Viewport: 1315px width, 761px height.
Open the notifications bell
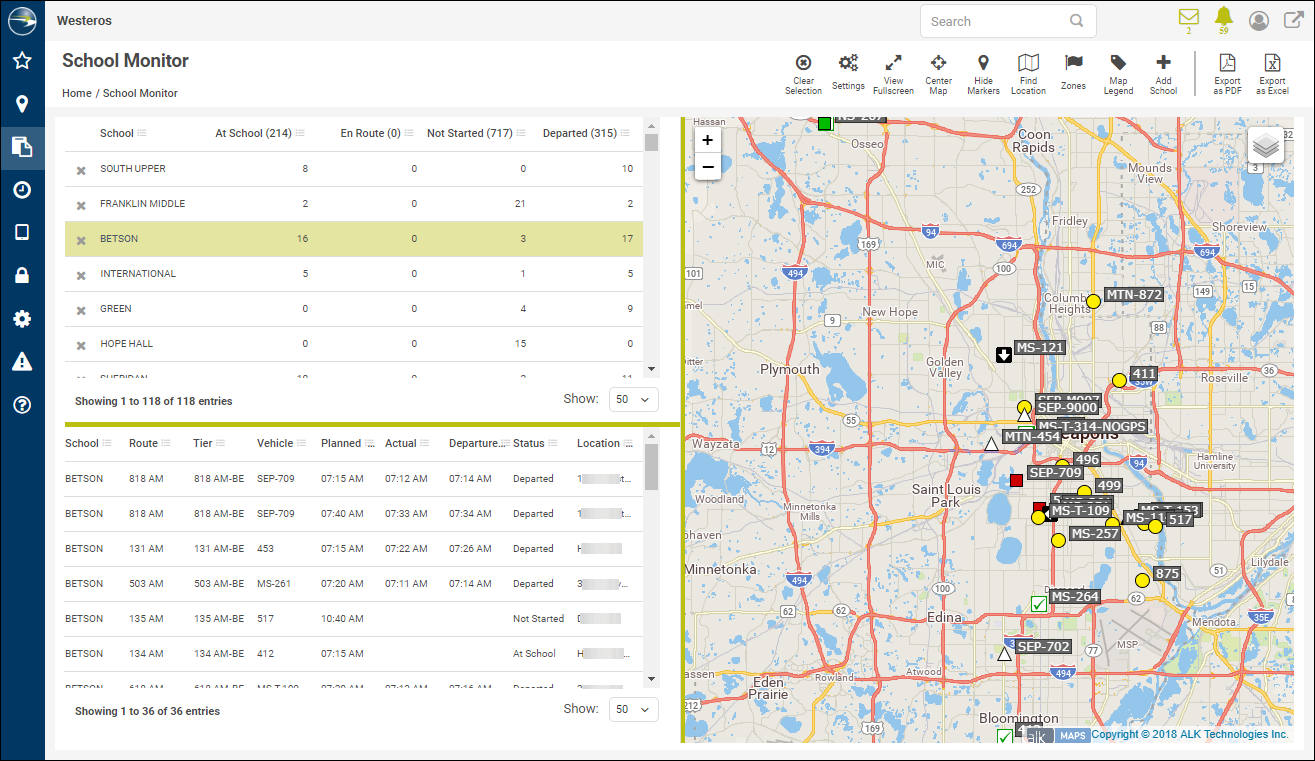point(1223,17)
